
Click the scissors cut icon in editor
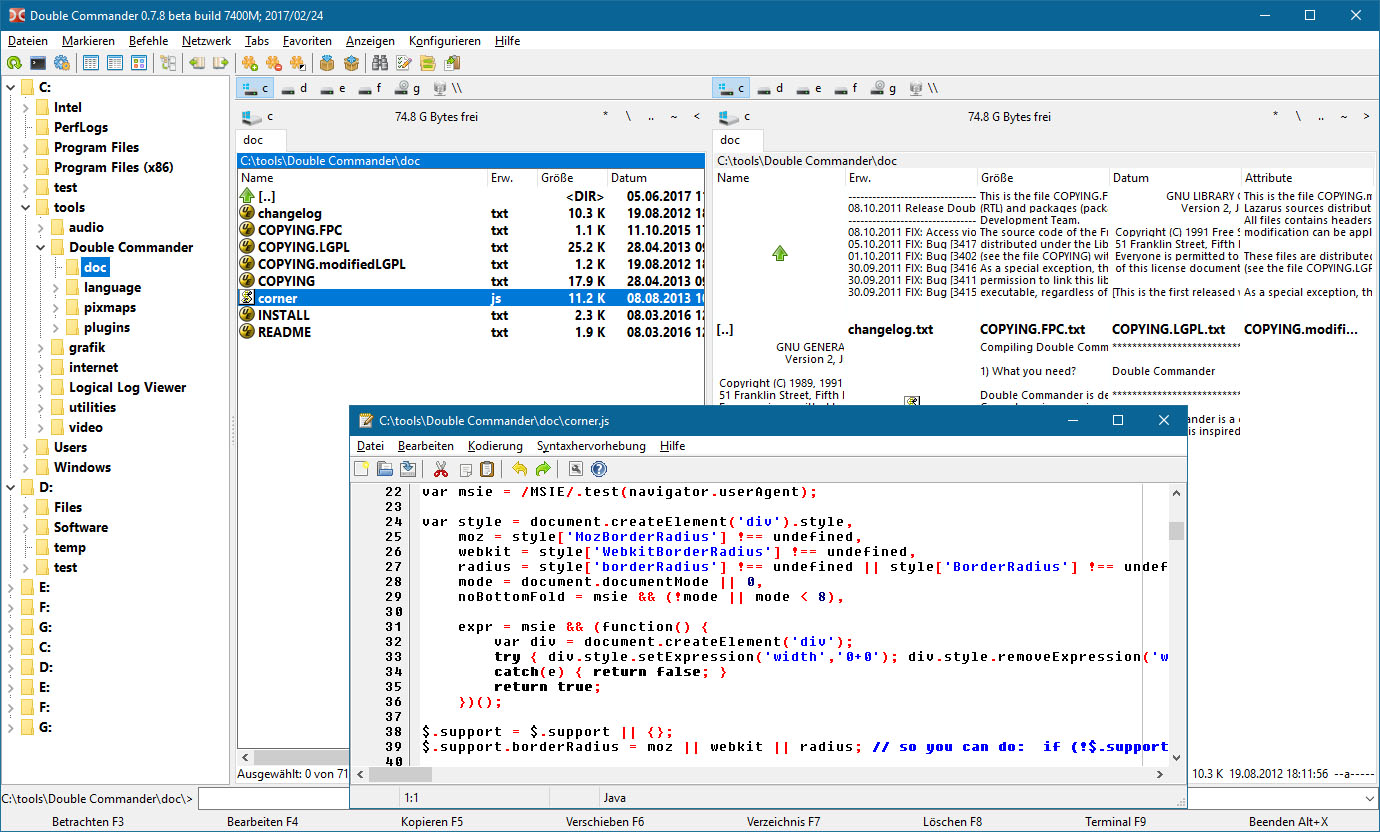[441, 469]
